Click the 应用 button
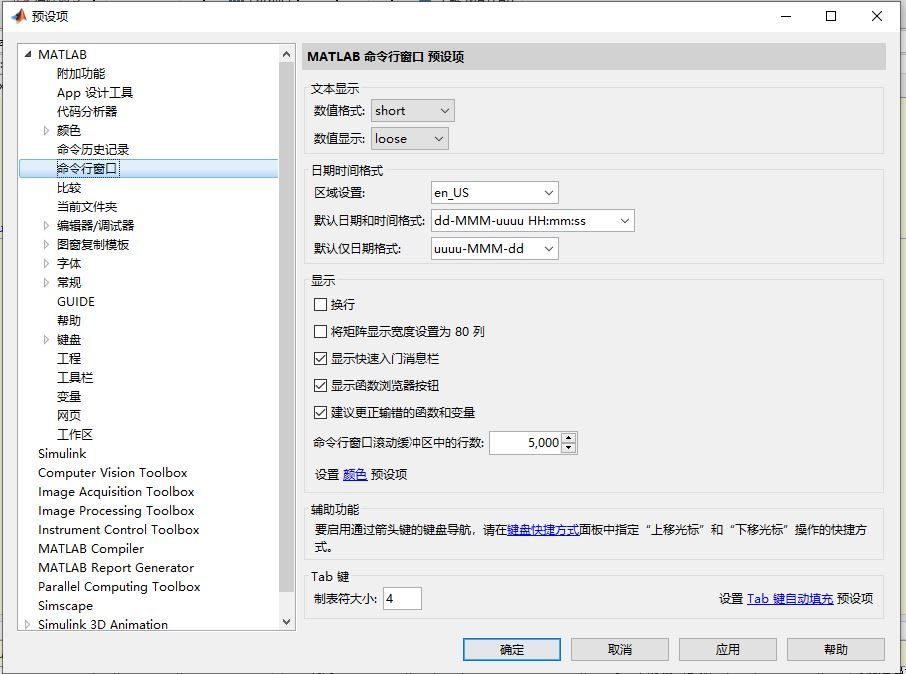The image size is (906, 674). click(x=727, y=649)
